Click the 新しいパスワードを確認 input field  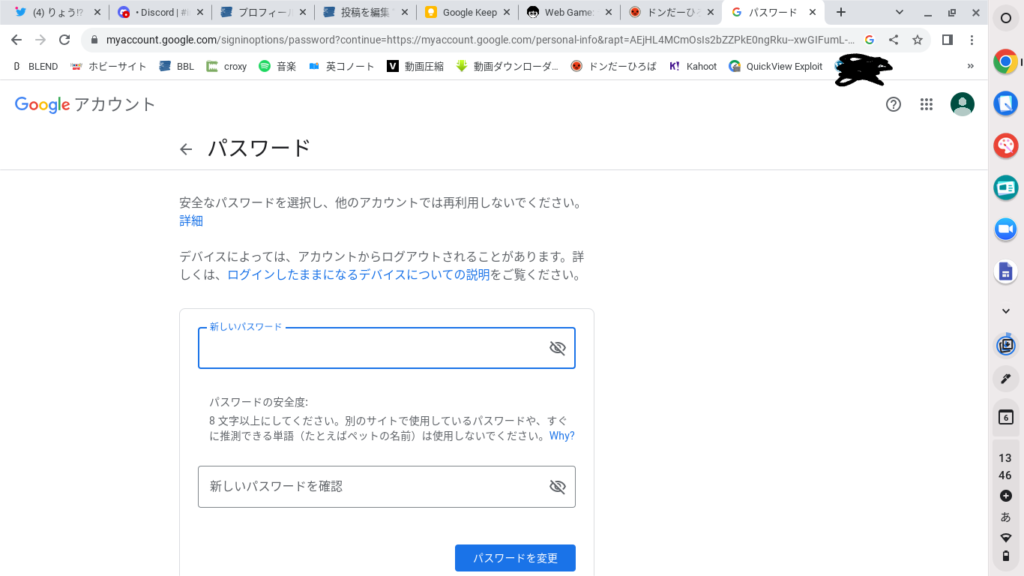pos(370,487)
